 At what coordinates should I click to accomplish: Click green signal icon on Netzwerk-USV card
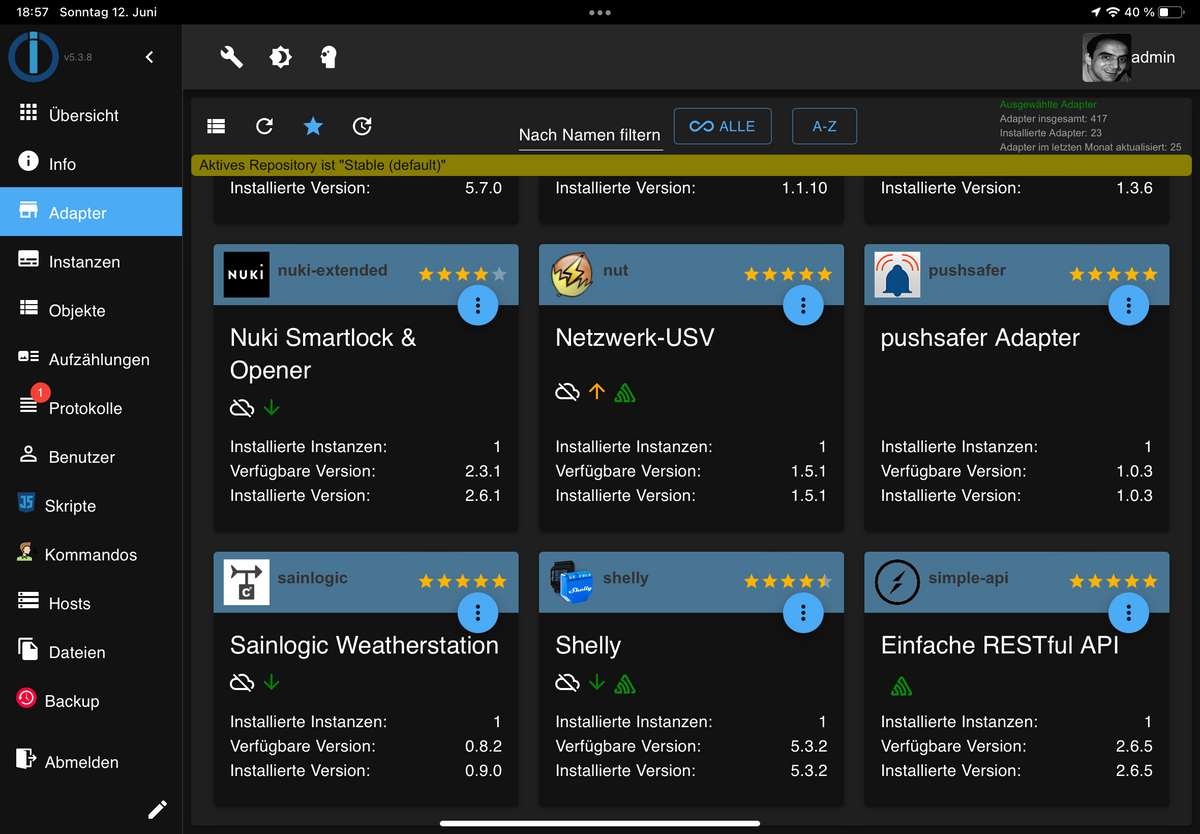[626, 393]
